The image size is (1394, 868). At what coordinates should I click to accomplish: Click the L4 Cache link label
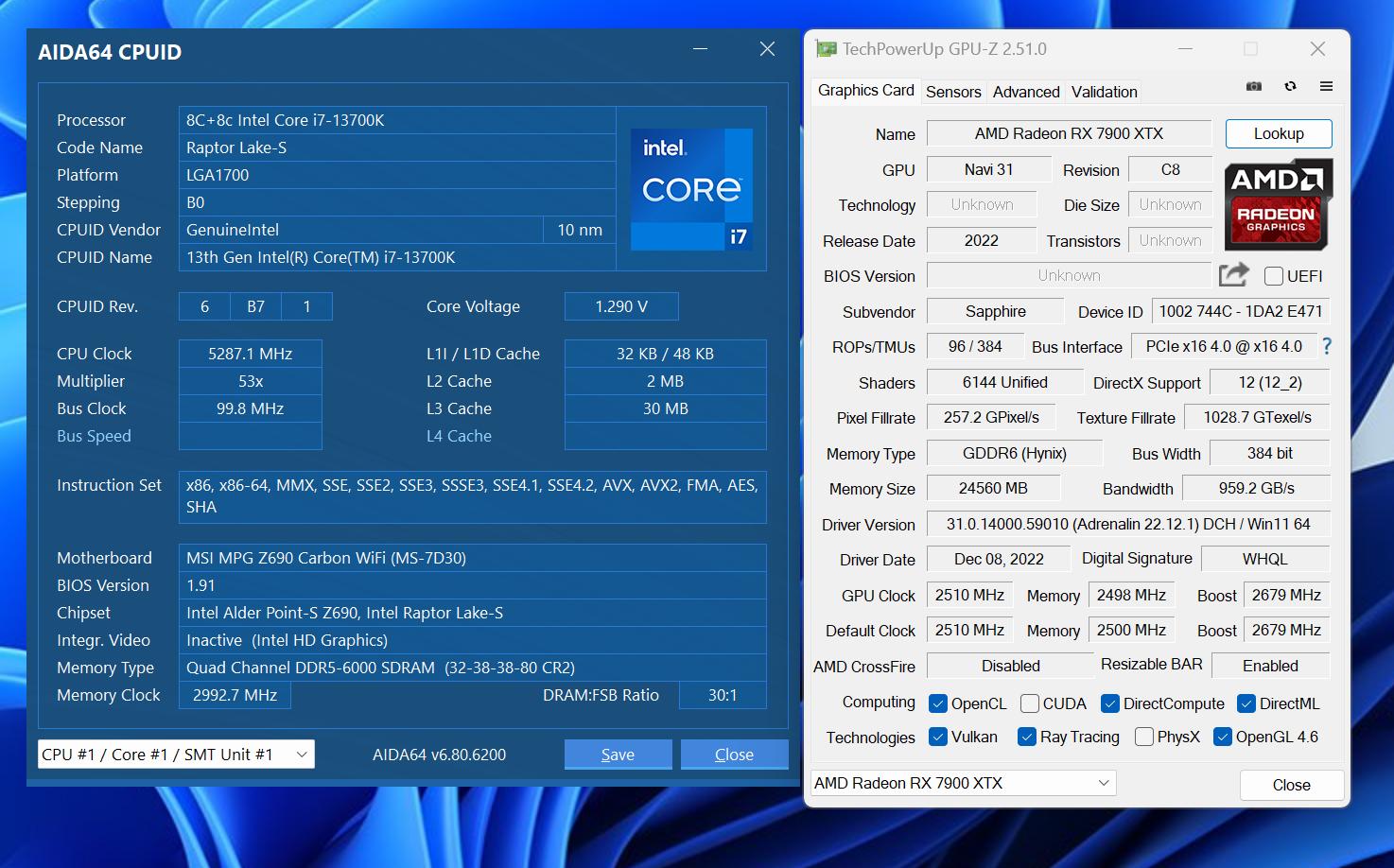[x=459, y=436]
